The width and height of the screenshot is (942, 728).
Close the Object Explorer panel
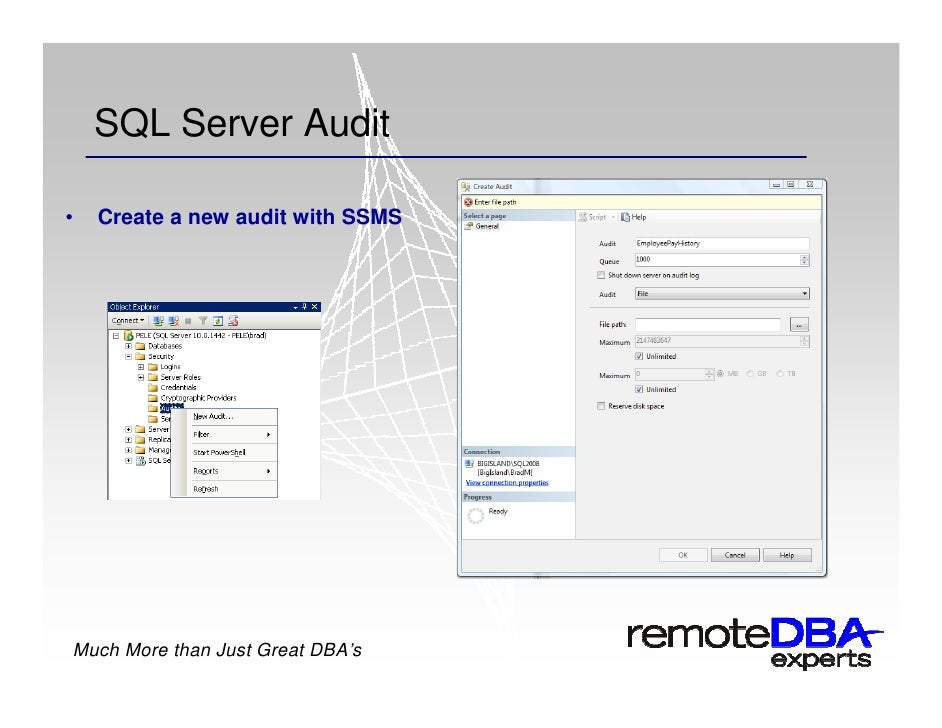click(314, 307)
